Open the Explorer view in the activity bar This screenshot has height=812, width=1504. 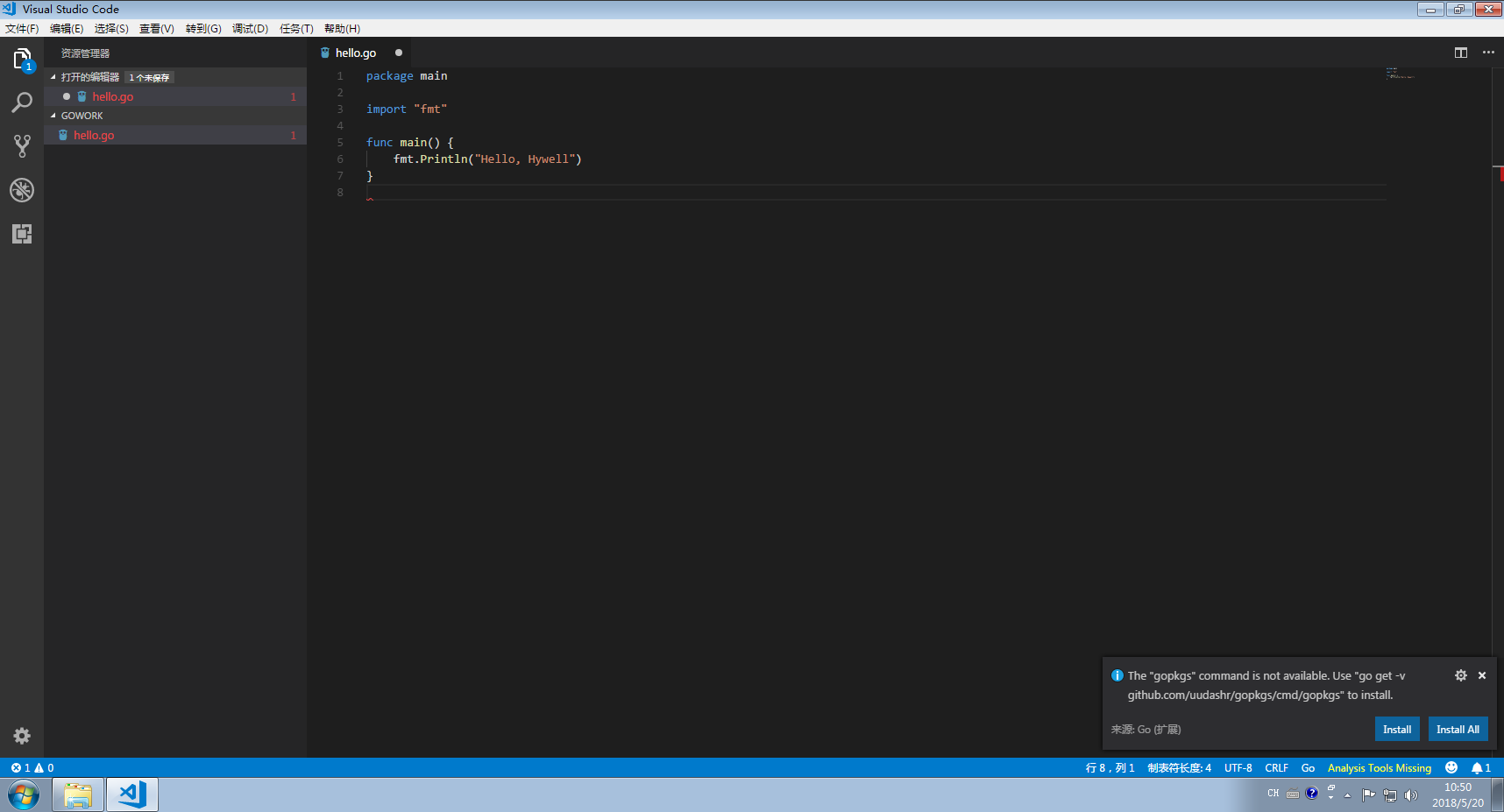(22, 59)
